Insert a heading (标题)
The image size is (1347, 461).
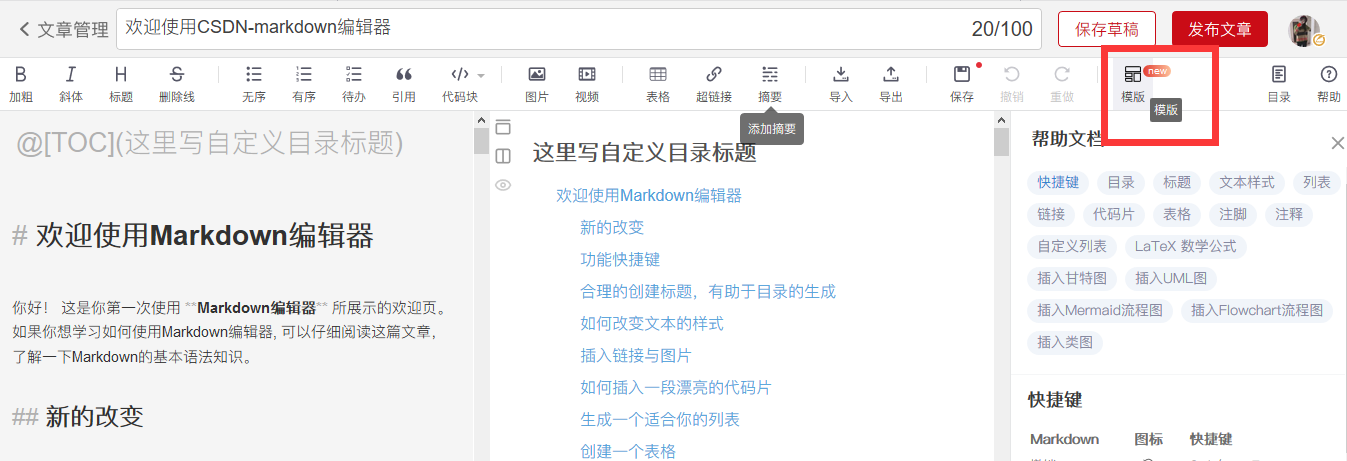[x=121, y=84]
